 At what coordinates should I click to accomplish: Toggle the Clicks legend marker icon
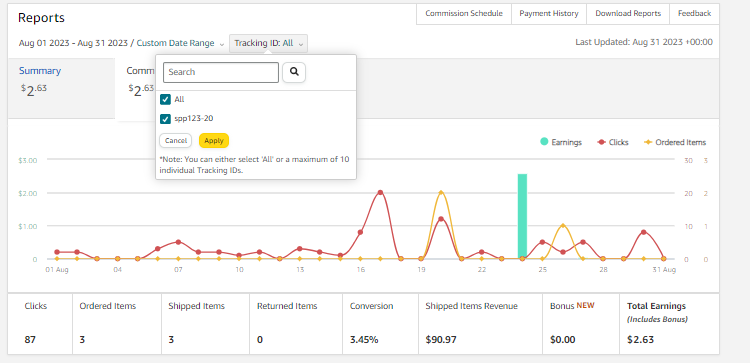[602, 142]
